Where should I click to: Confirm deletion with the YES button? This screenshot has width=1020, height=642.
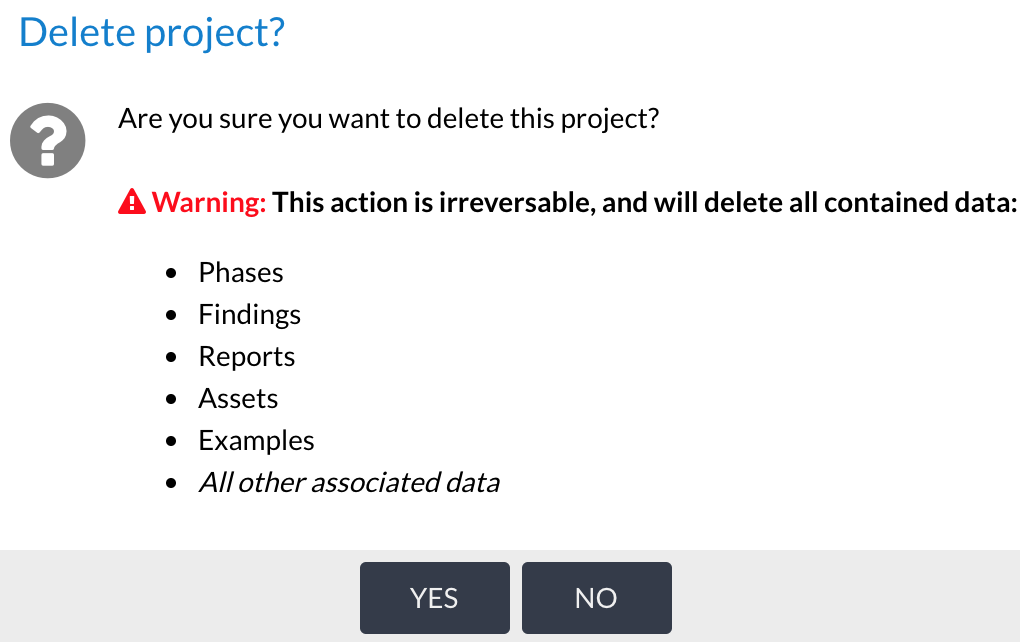434,598
